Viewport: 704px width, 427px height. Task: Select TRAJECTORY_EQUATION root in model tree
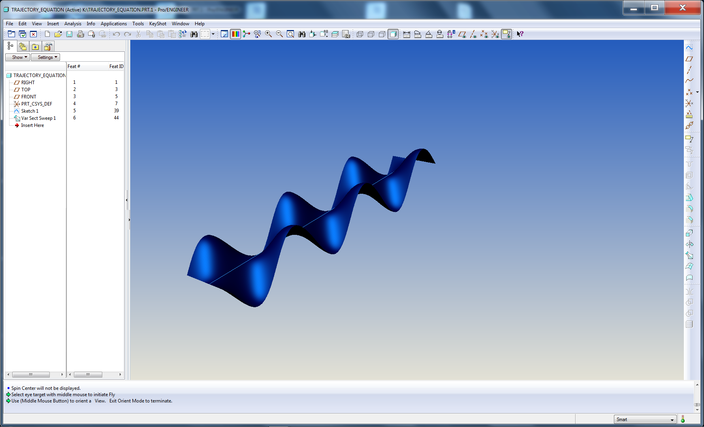point(36,75)
